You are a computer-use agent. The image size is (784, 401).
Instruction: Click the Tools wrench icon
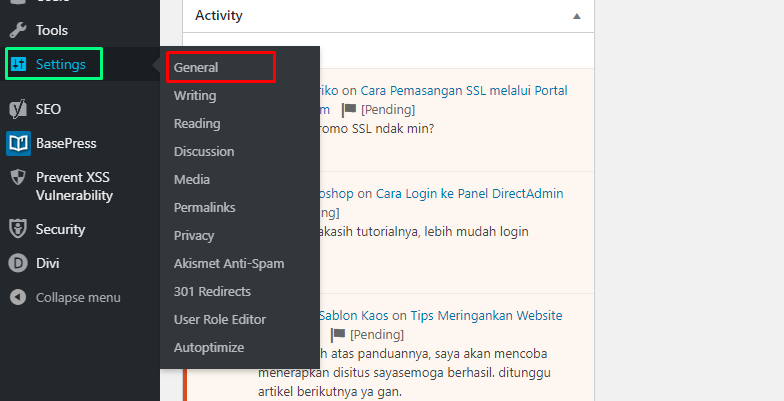tap(17, 31)
